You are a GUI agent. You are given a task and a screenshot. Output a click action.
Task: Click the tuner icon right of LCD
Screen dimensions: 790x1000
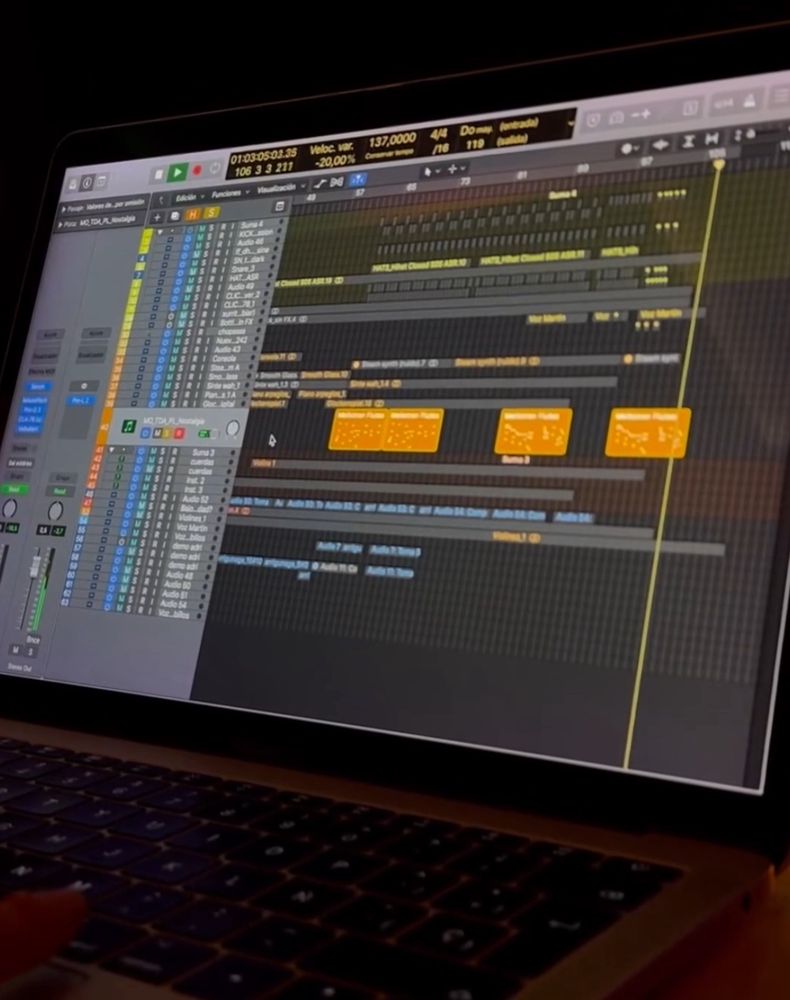(593, 120)
